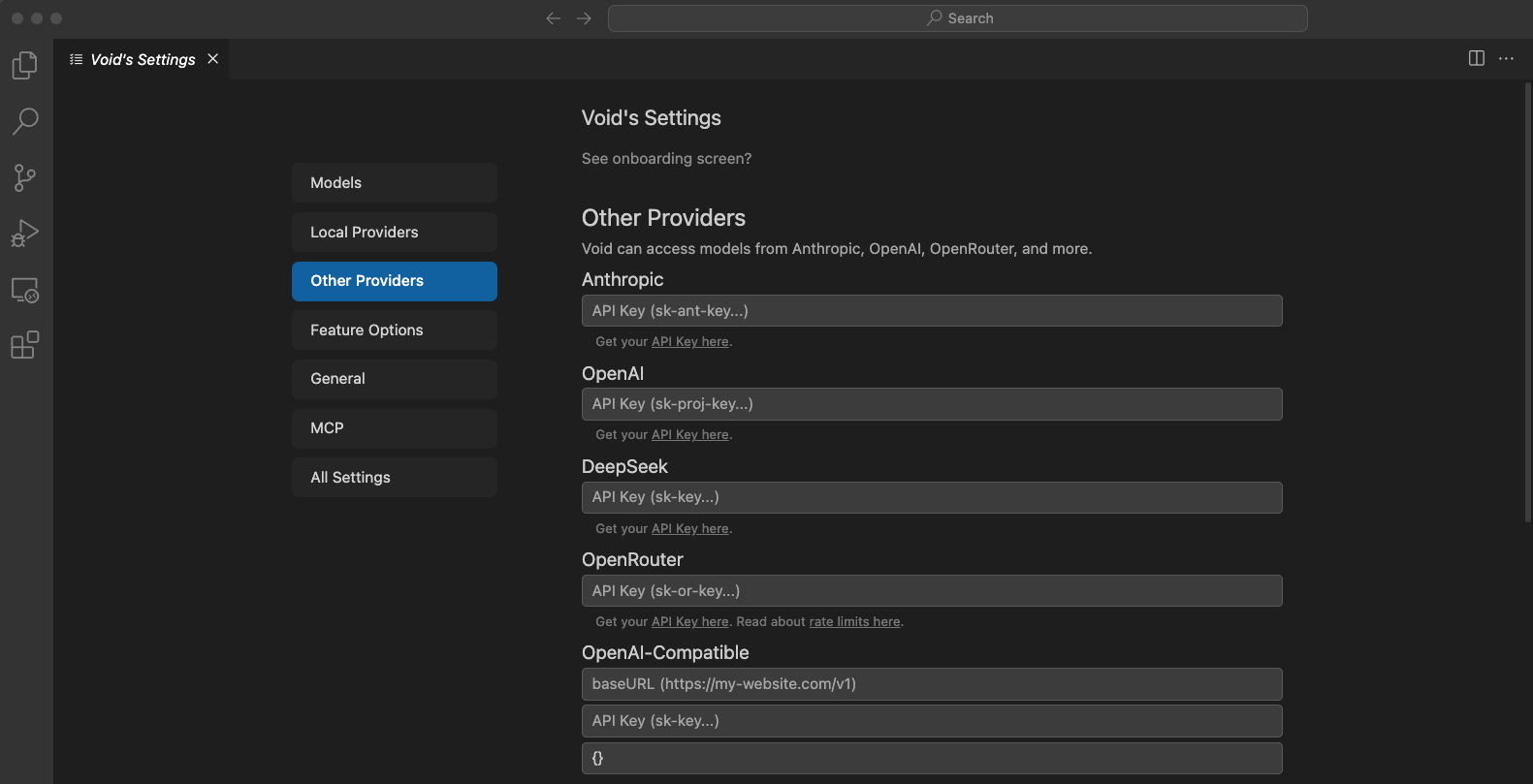1533x784 pixels.
Task: Open editor More Actions menu
Action: tap(1506, 58)
